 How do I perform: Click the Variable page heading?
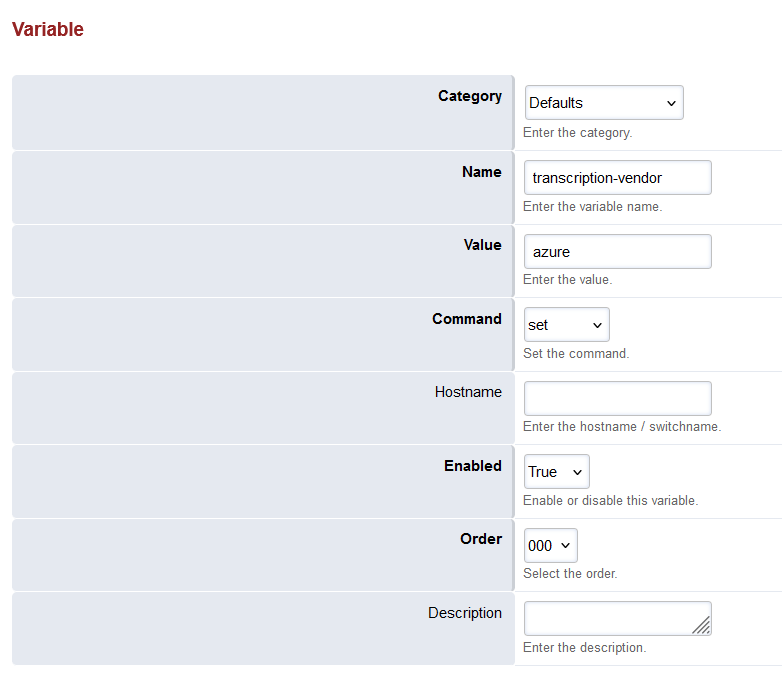pos(48,30)
